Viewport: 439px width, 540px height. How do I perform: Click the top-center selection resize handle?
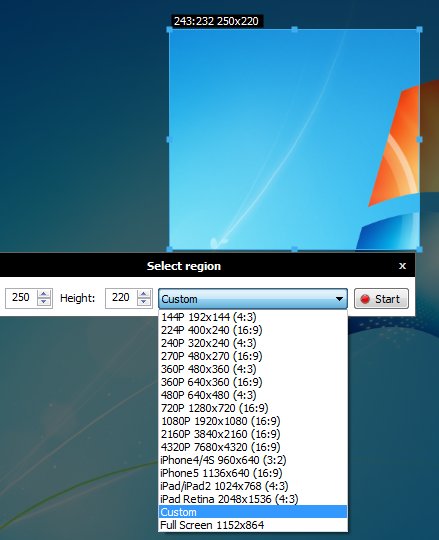pos(294,30)
